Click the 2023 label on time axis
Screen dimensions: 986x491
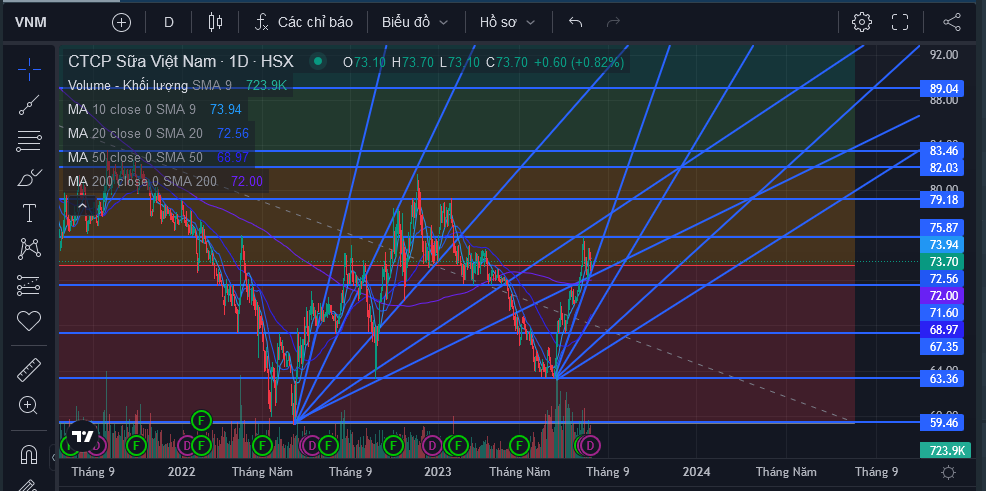438,472
